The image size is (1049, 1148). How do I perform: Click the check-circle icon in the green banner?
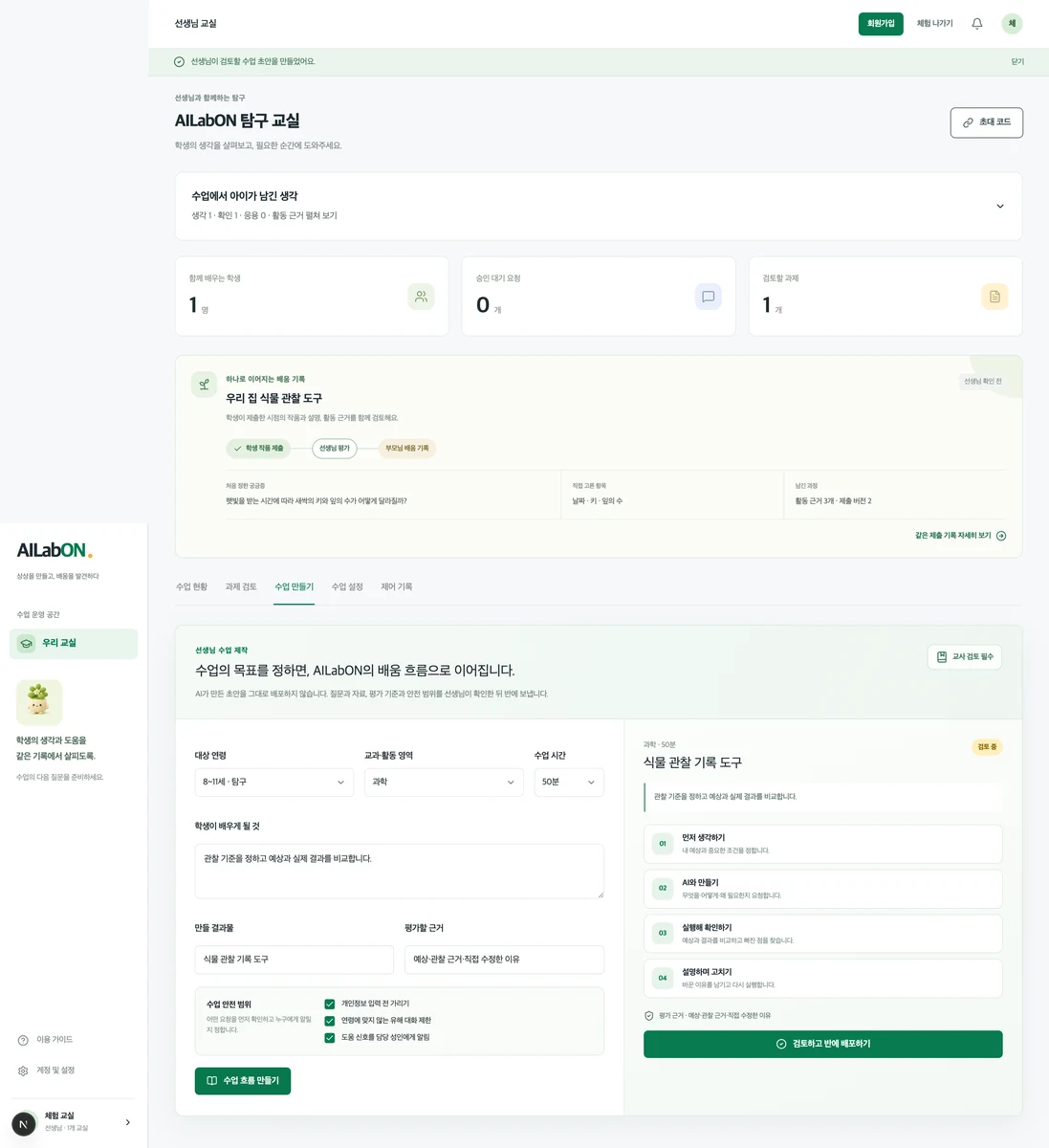(179, 62)
